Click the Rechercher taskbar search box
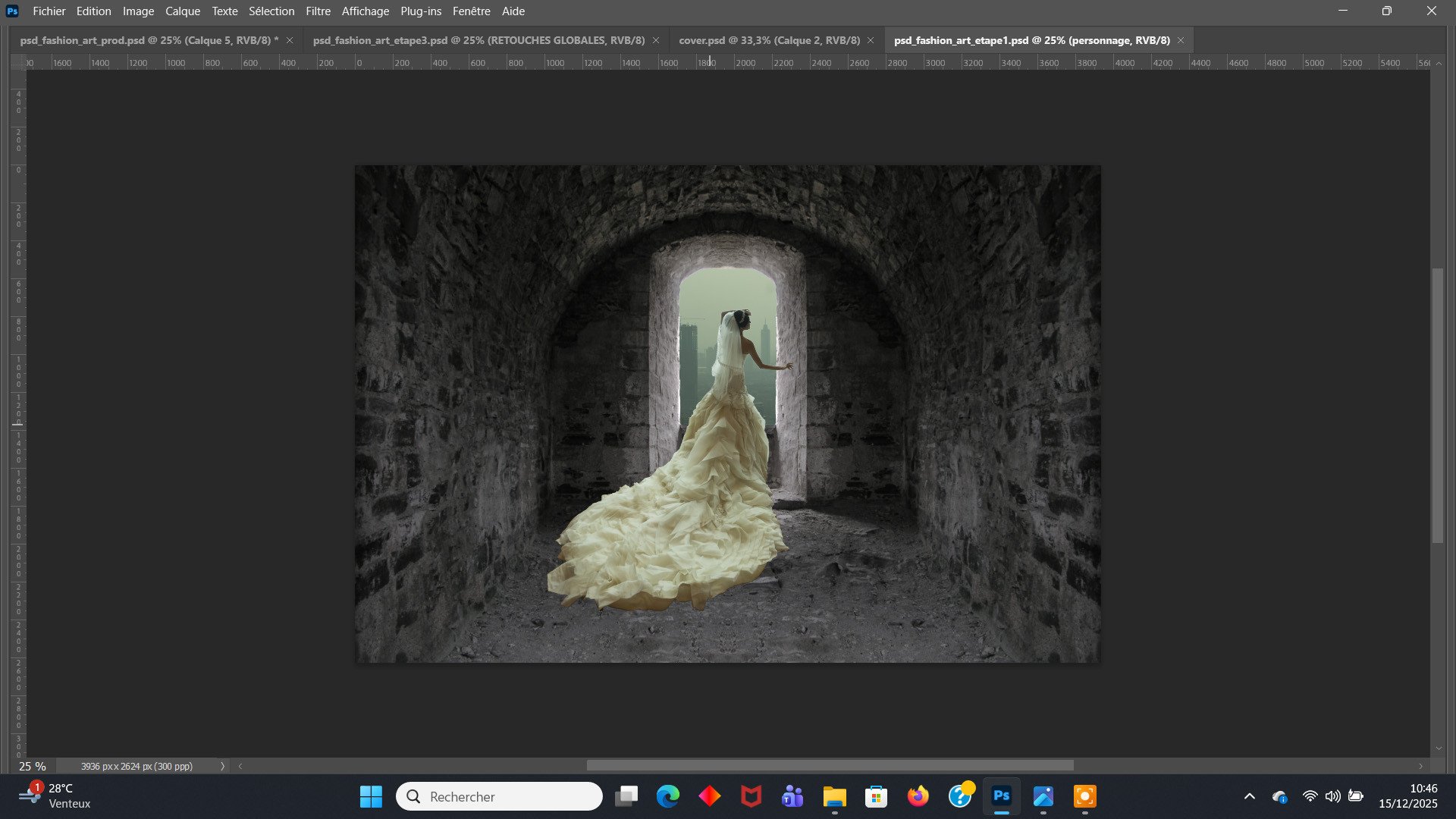This screenshot has width=1456, height=819. tap(499, 796)
